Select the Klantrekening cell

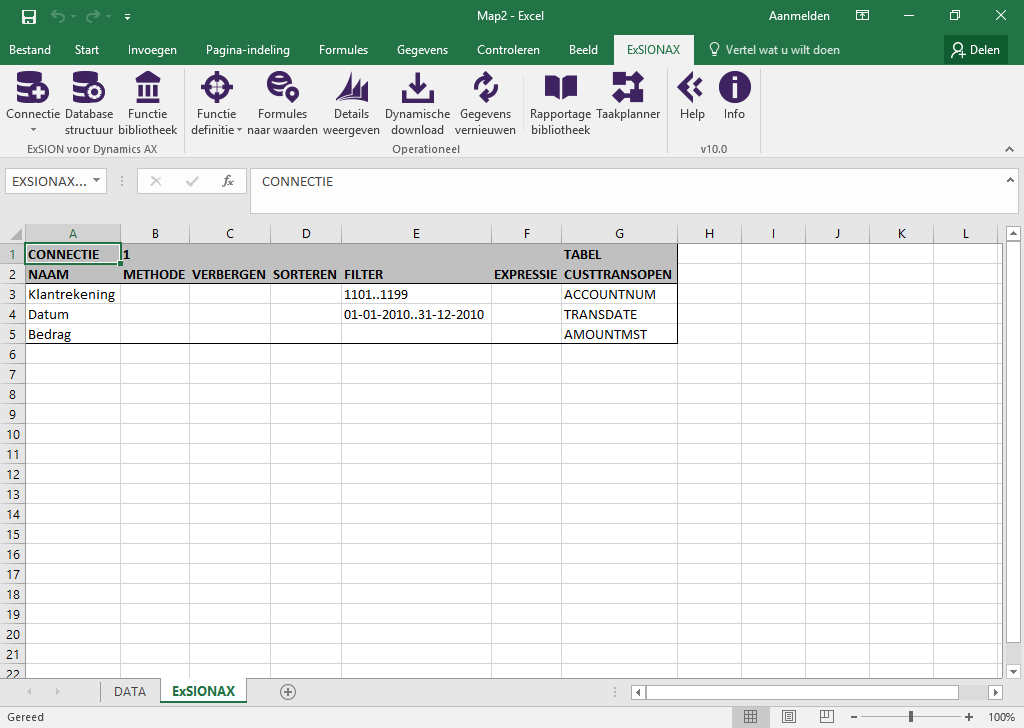tap(72, 294)
